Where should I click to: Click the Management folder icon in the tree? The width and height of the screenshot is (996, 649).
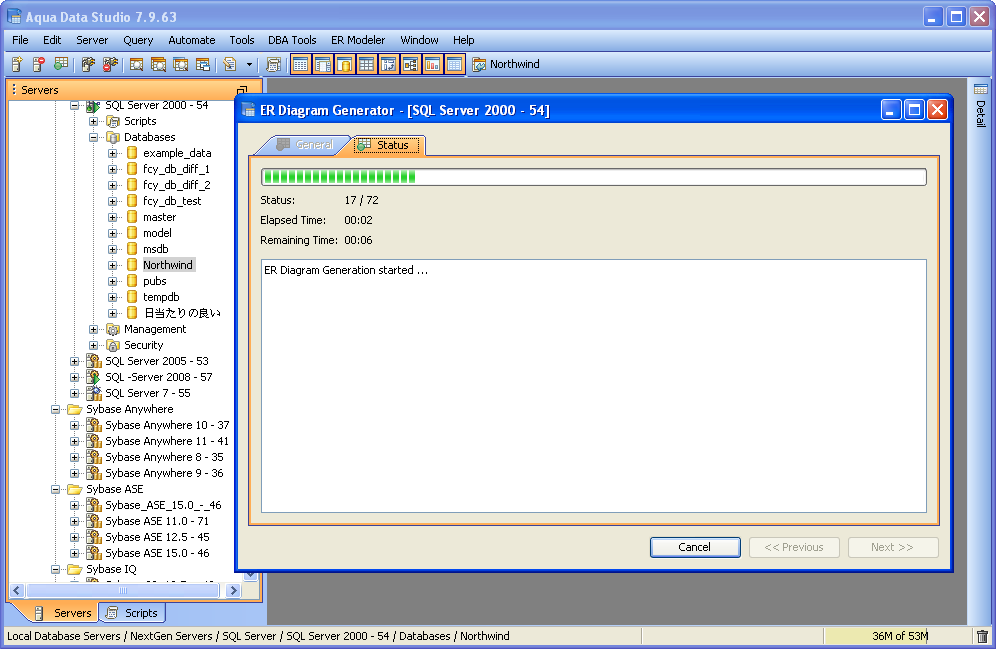[113, 330]
